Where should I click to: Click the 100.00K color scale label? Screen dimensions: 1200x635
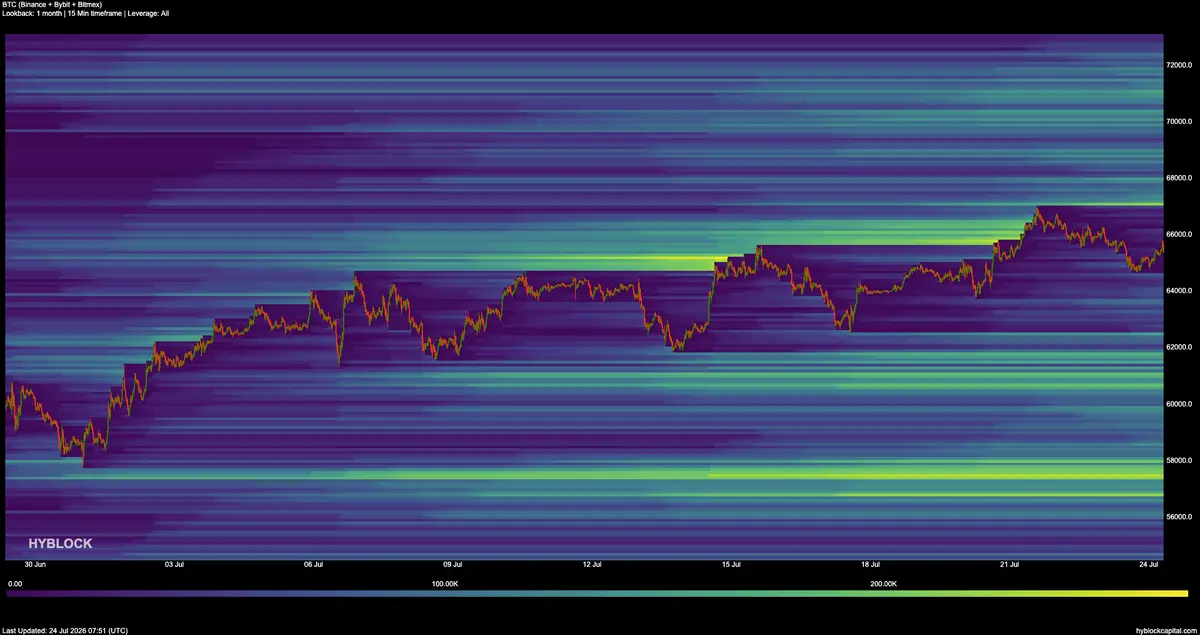tap(445, 583)
